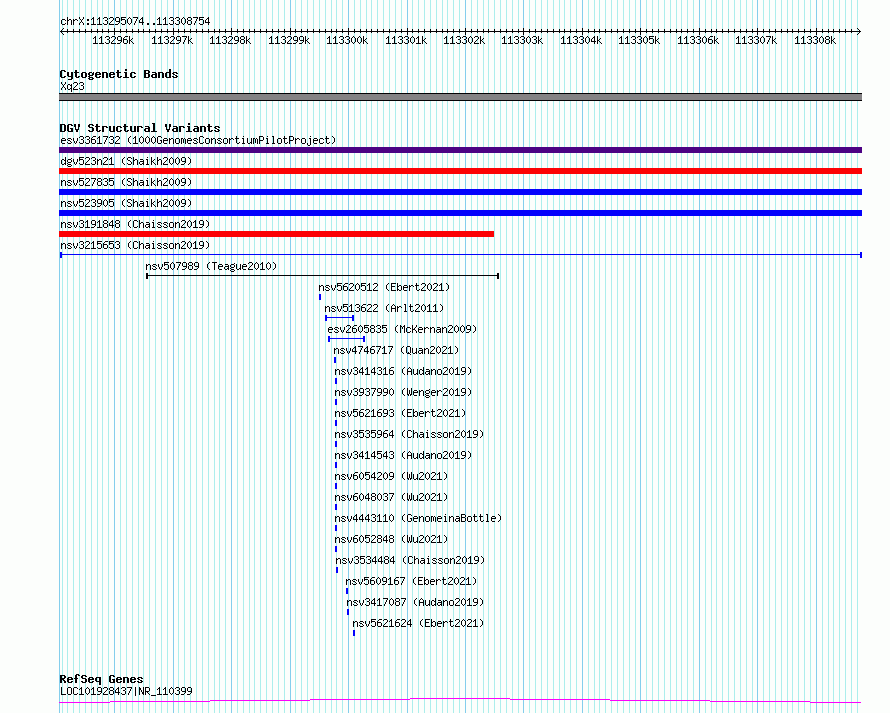
Task: Open variant nsv4746717 (Quan2021) label
Action: point(396,350)
